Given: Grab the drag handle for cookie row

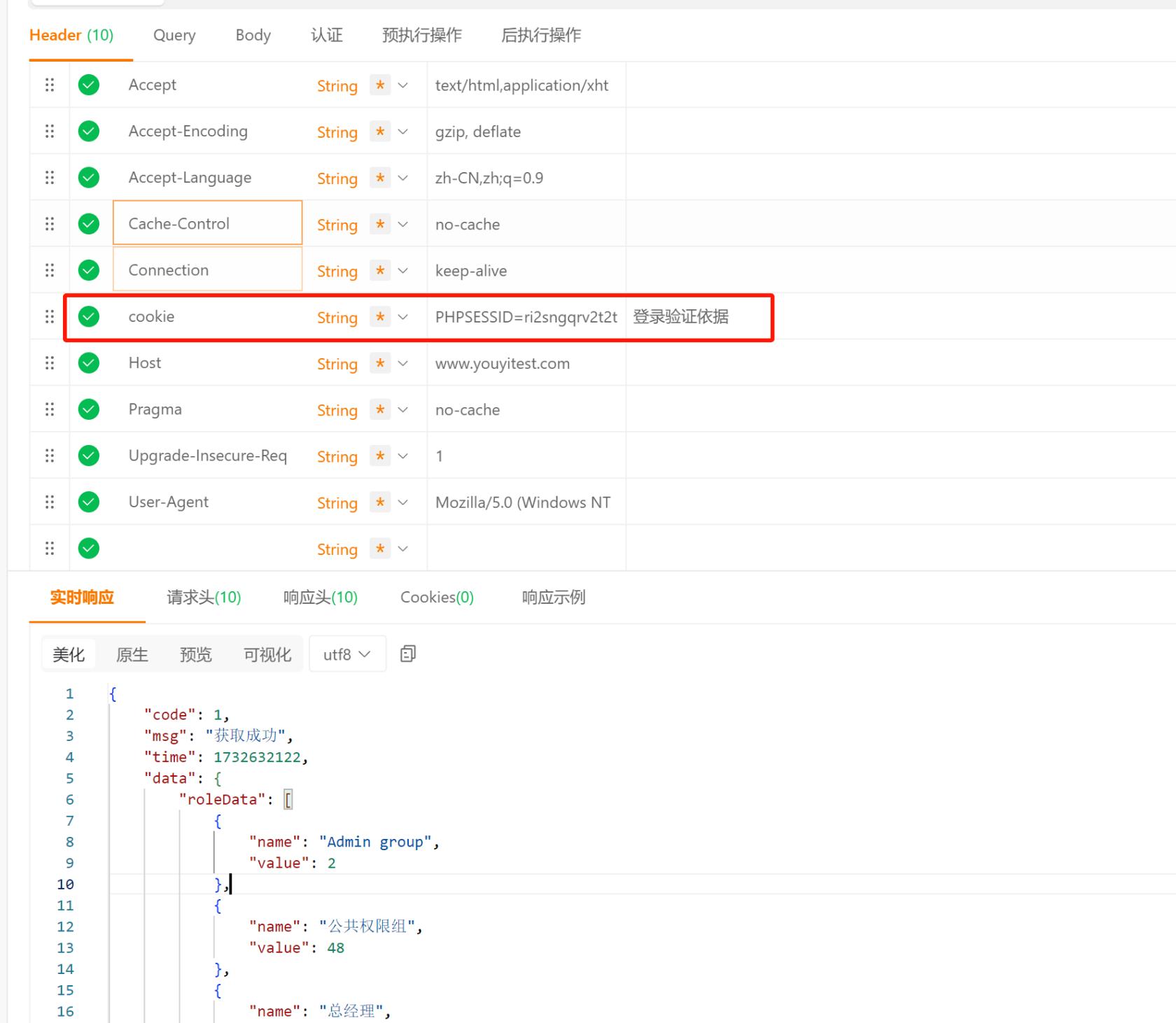Looking at the screenshot, I should (x=50, y=316).
